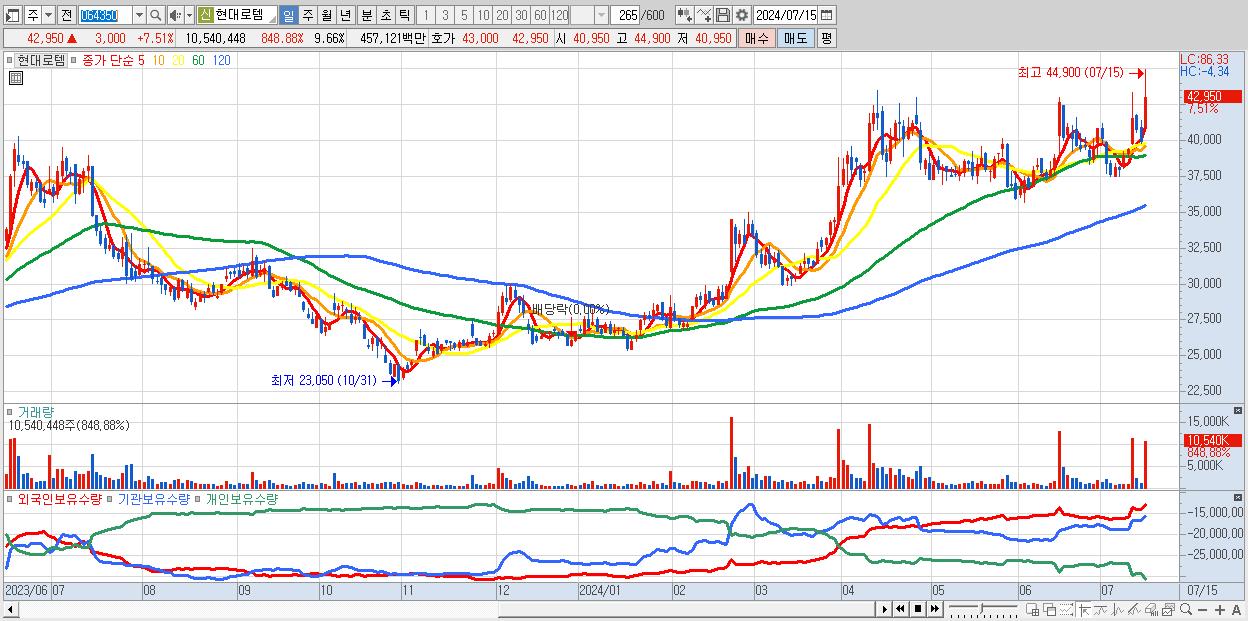Click the add candlestick chart icon
1248x621 pixels.
click(x=685, y=15)
